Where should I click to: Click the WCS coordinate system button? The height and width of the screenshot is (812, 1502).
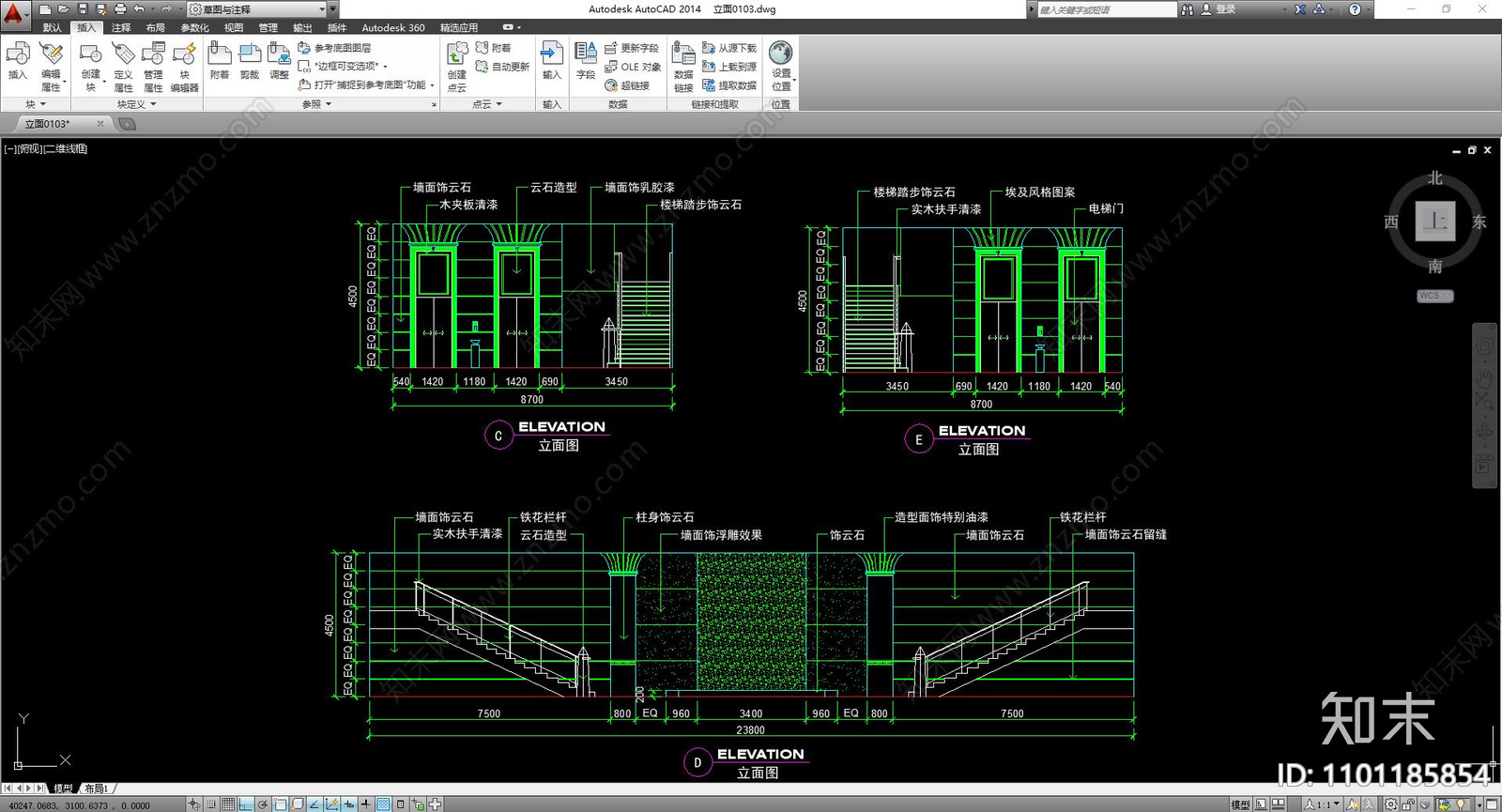(x=1434, y=296)
